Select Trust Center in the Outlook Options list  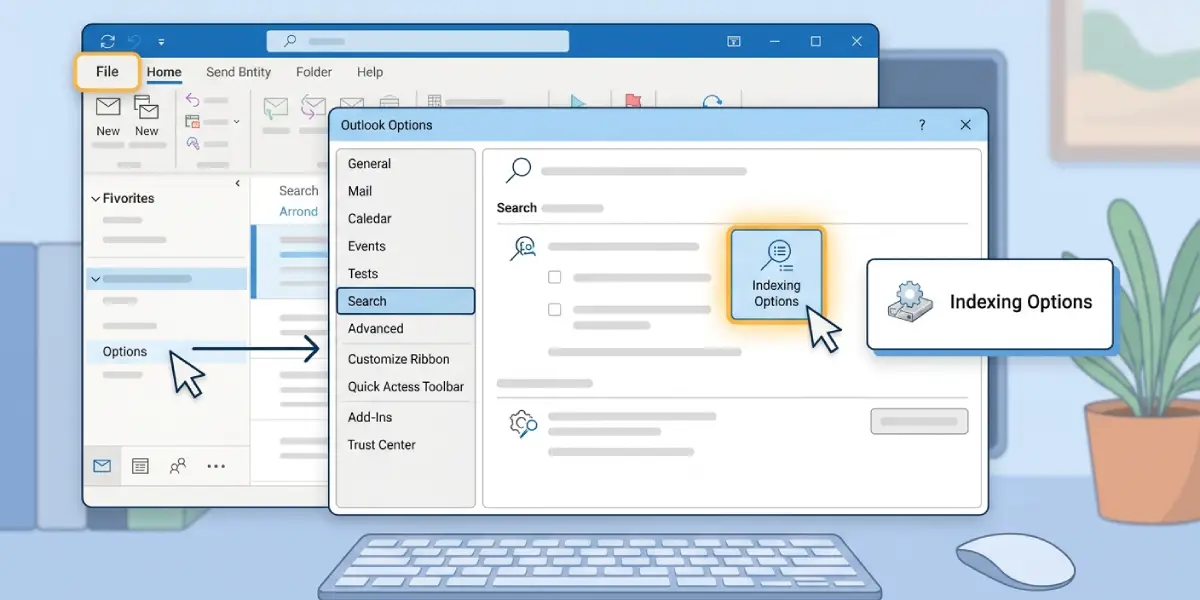coord(382,445)
